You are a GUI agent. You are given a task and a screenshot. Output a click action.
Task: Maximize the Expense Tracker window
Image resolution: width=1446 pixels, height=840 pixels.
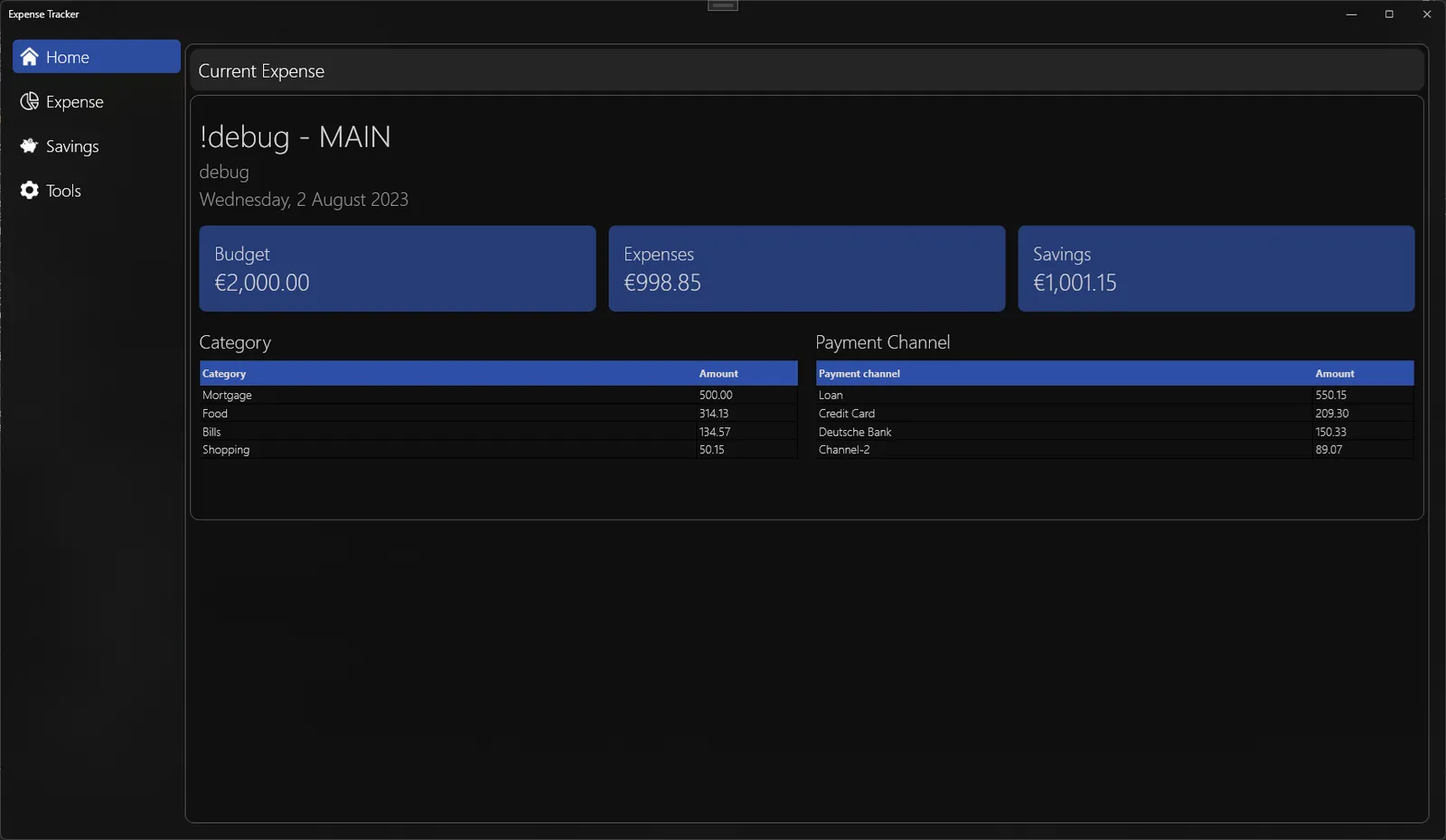(x=1389, y=14)
